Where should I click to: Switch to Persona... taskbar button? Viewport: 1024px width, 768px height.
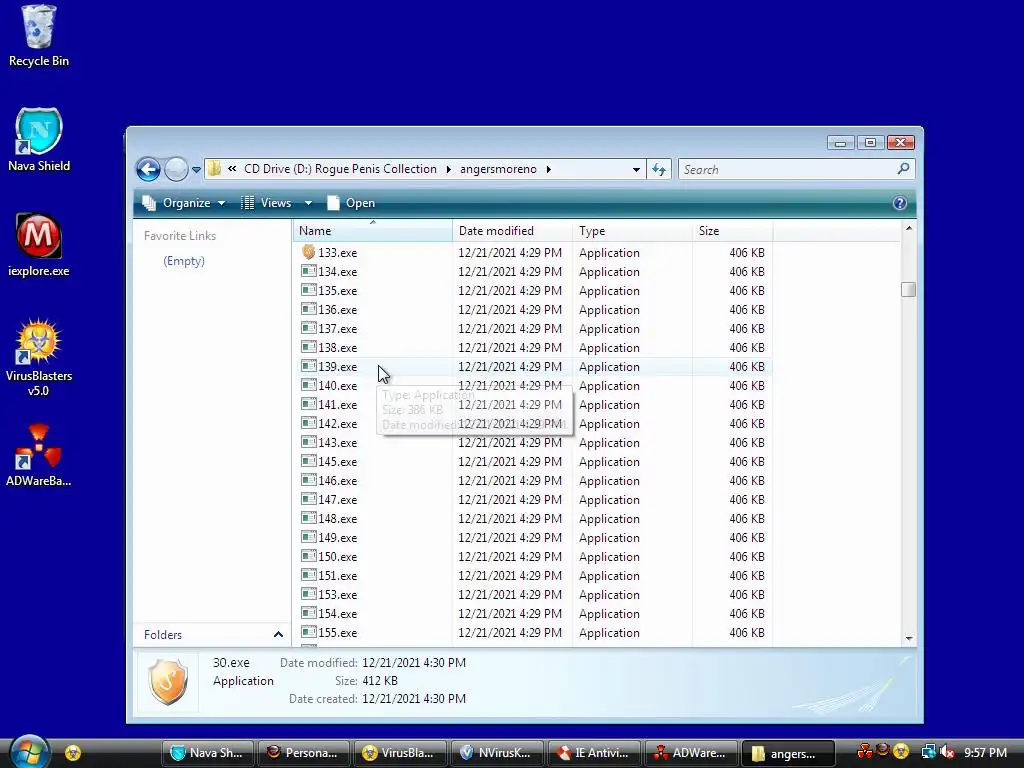point(304,753)
